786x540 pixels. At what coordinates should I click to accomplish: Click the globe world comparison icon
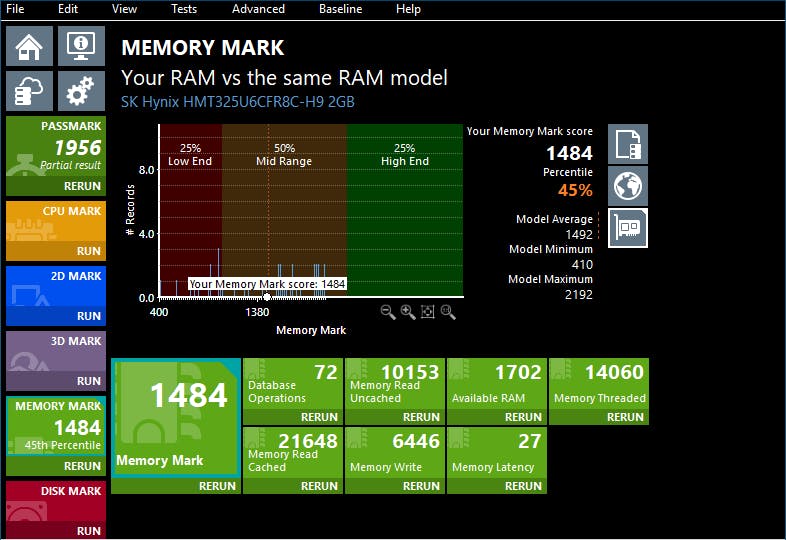pos(628,186)
